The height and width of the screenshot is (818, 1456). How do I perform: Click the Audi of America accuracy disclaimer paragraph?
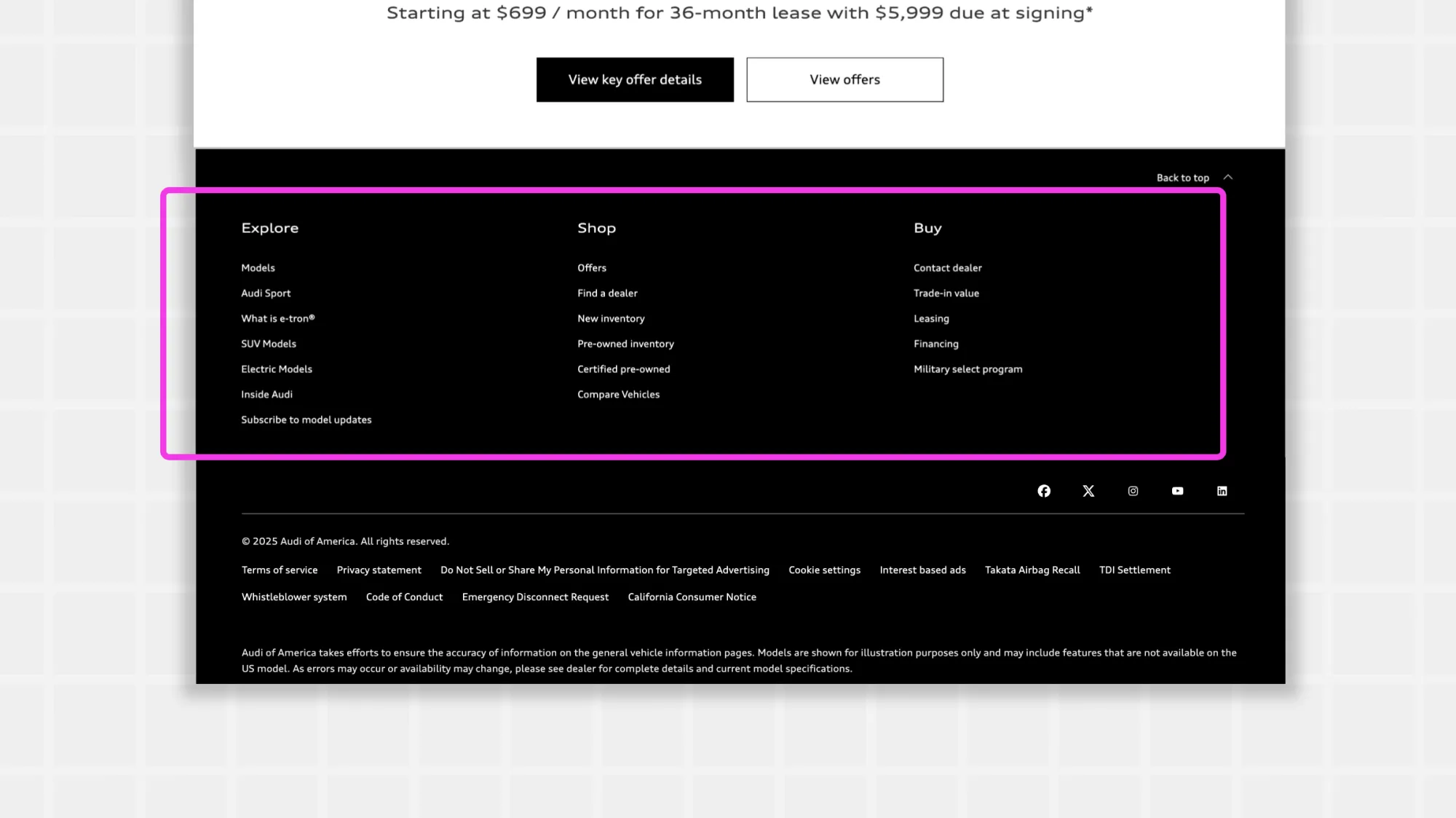(739, 661)
